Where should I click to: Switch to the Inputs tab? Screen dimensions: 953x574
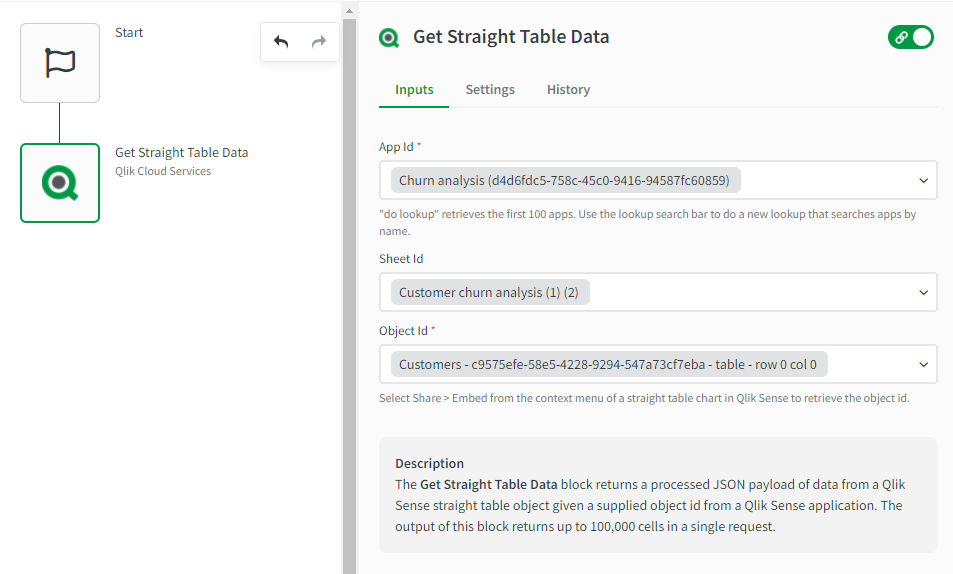point(414,90)
